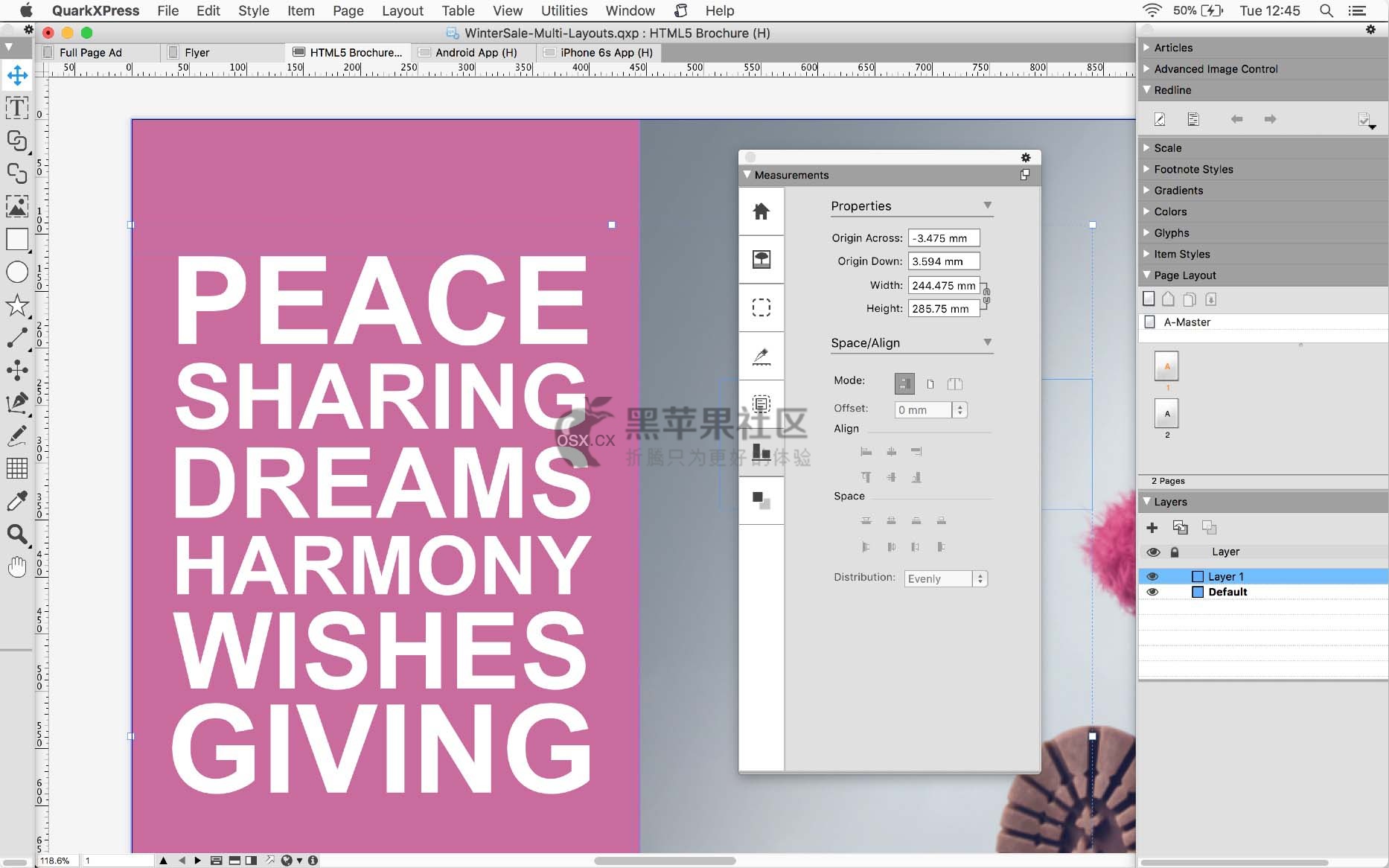Viewport: 1389px width, 868px height.
Task: Select Page Relative align mode
Action: point(930,384)
